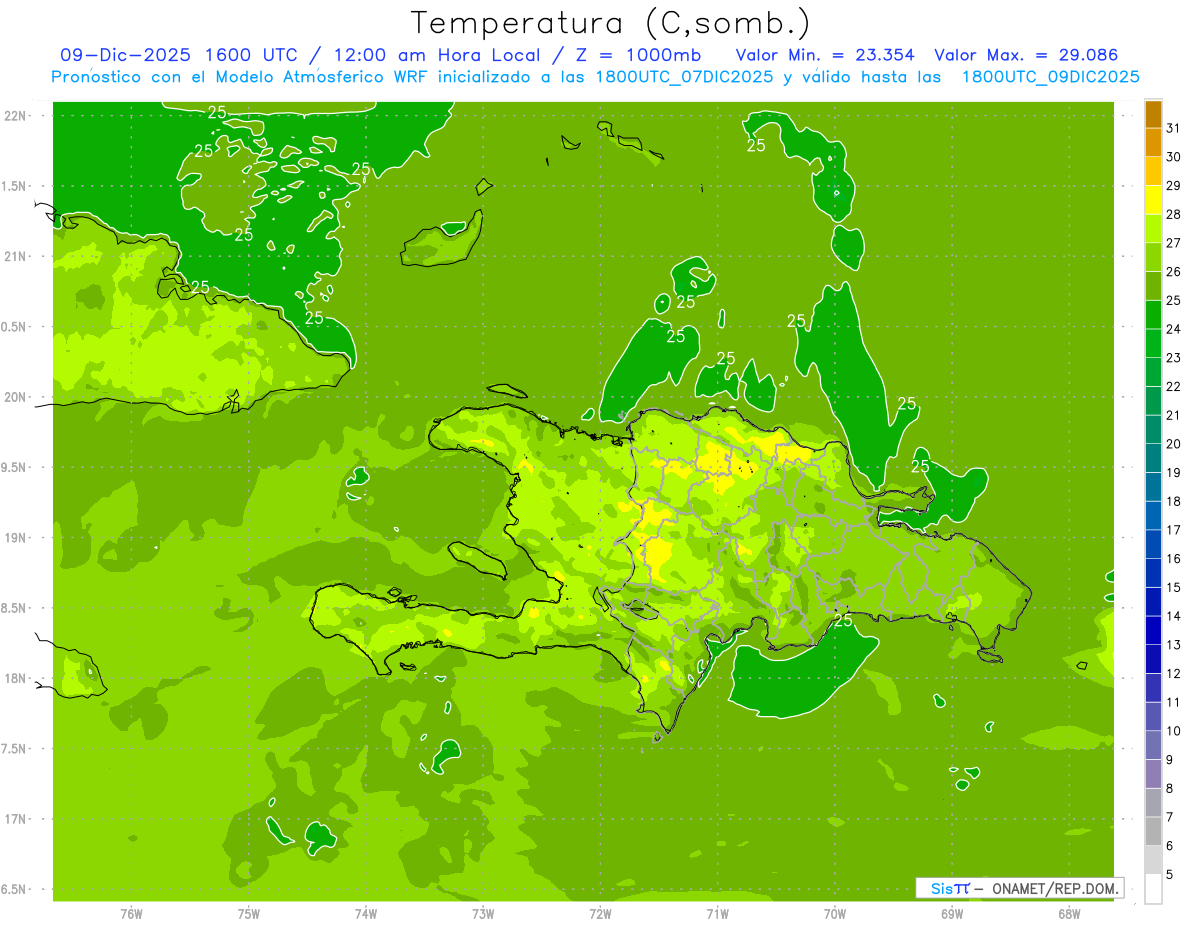Image resolution: width=1200 pixels, height=927 pixels.
Task: Click the '73W' longitude axis label
Action: click(483, 914)
